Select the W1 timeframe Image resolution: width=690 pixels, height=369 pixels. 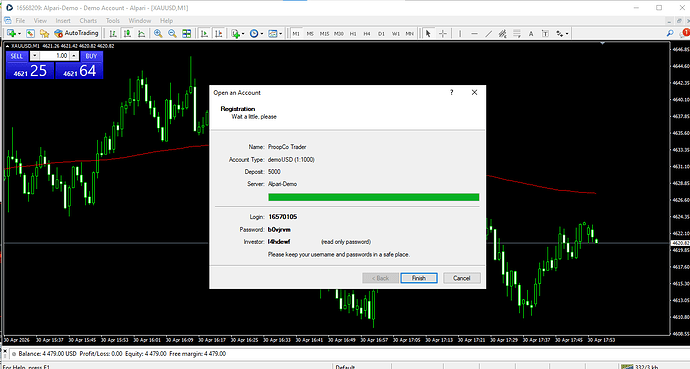pyautogui.click(x=396, y=33)
